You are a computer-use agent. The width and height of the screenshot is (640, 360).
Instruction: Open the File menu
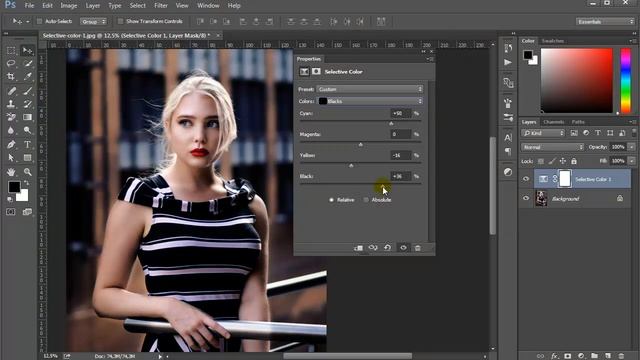(x=29, y=6)
